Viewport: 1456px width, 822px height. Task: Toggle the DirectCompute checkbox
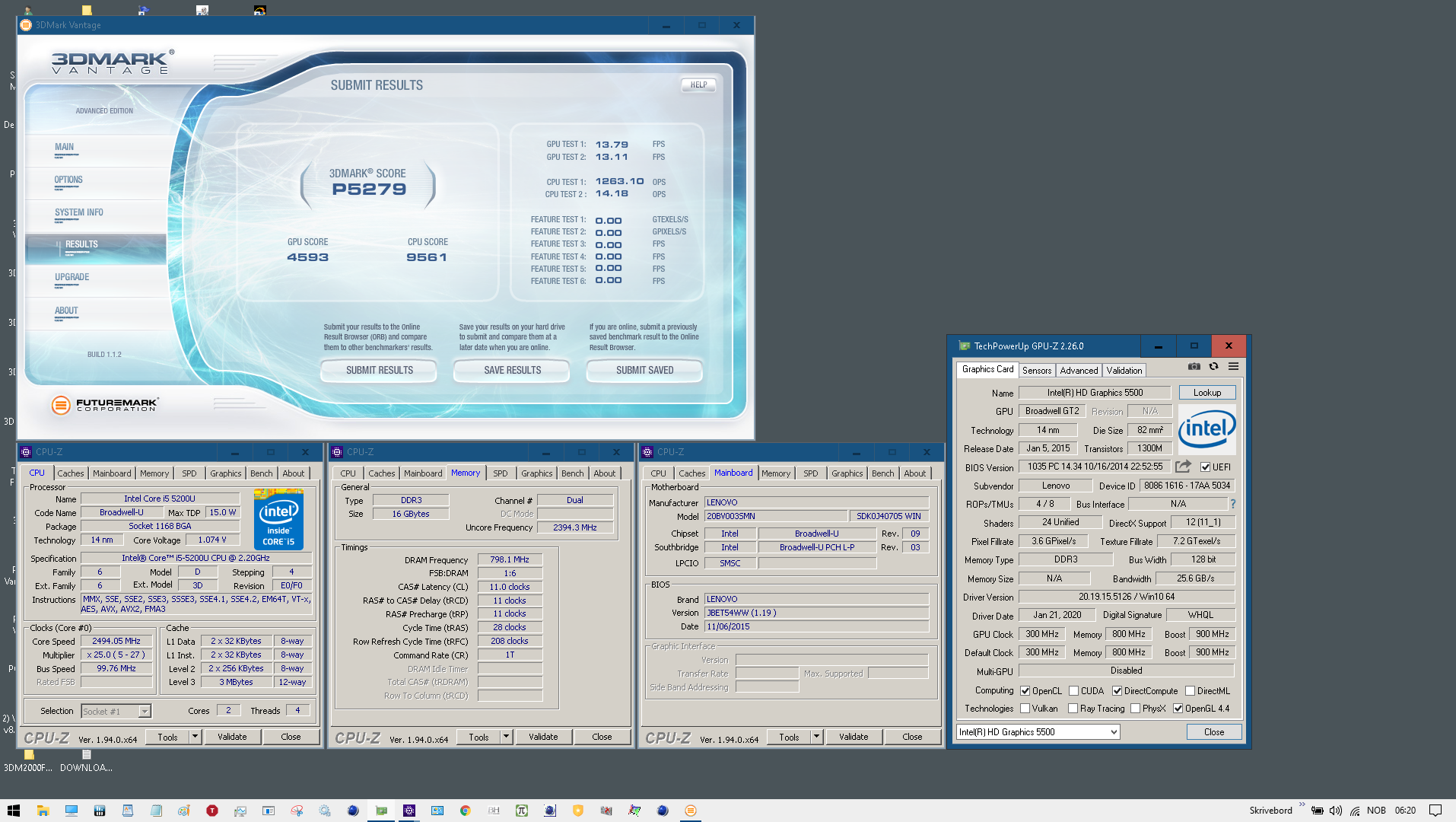click(1117, 691)
